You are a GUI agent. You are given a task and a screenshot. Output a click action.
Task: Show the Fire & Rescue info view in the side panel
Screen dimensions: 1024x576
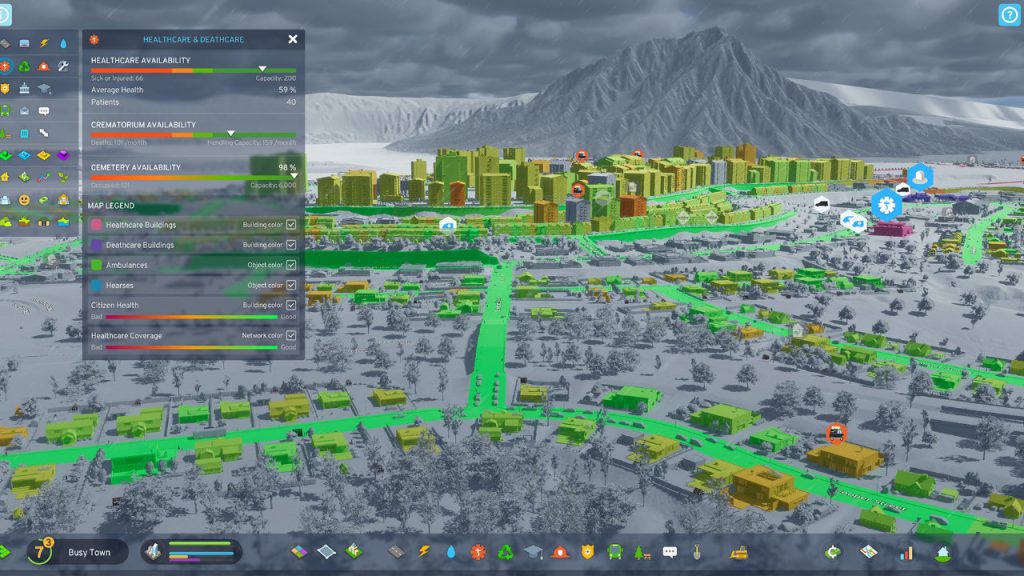44,66
